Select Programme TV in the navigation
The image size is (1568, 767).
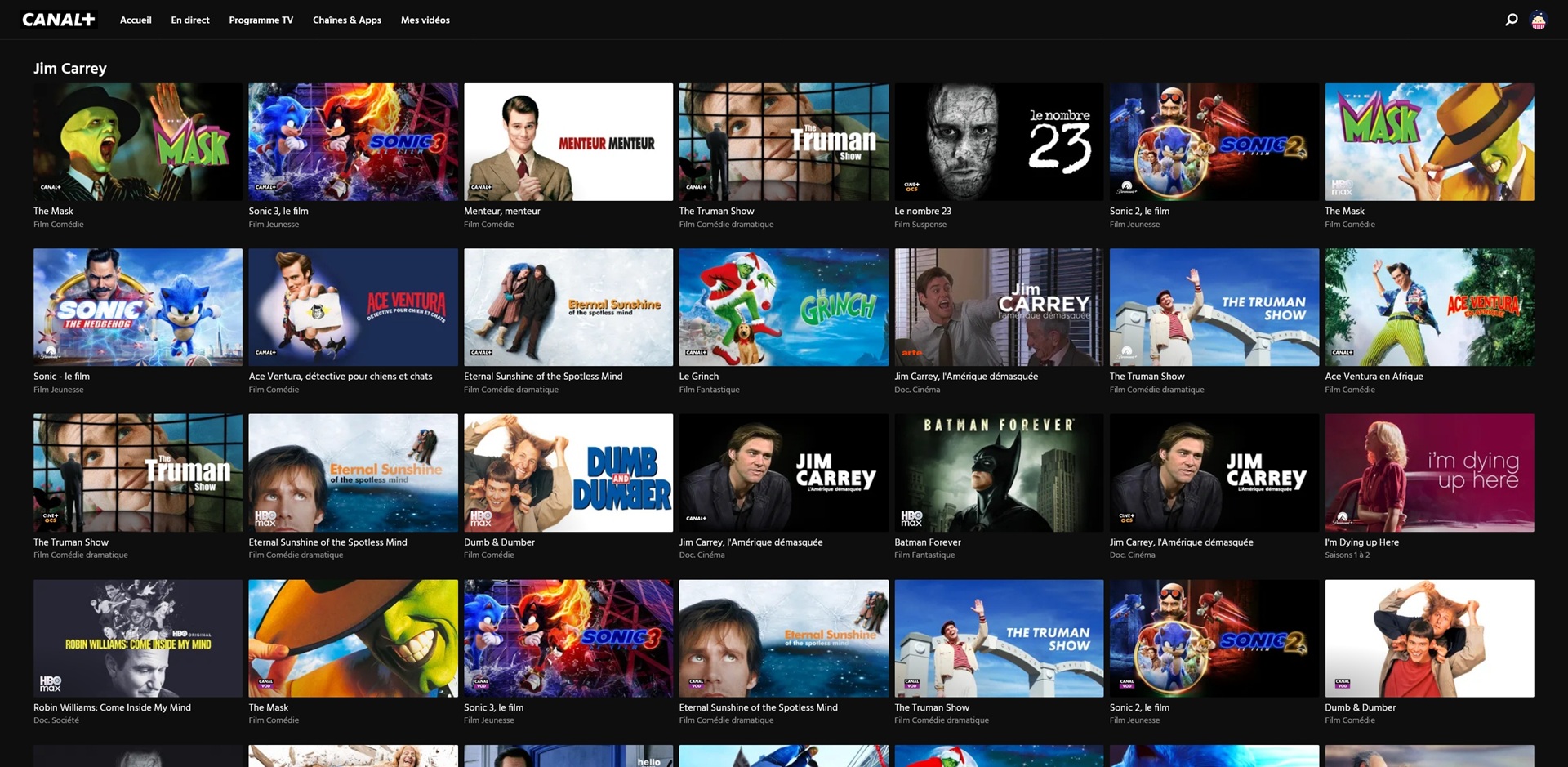click(261, 20)
